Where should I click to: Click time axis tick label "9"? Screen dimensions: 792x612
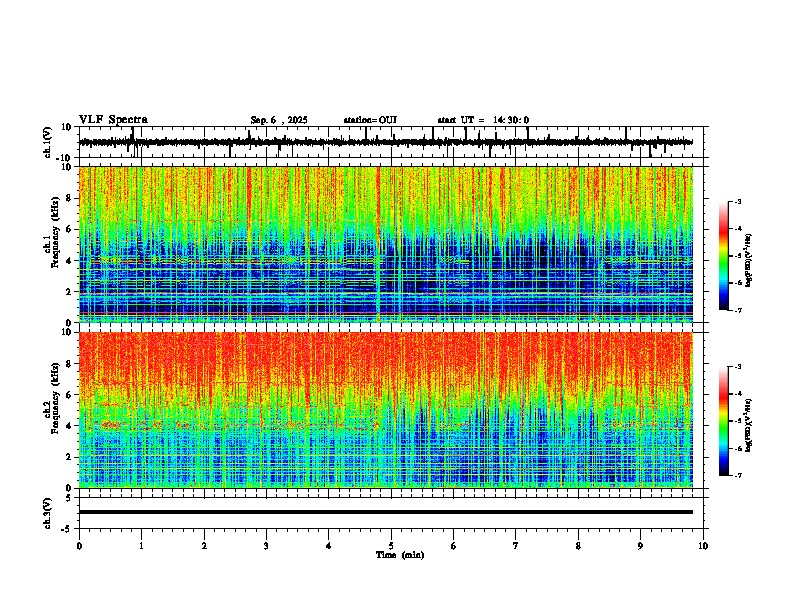pyautogui.click(x=640, y=546)
